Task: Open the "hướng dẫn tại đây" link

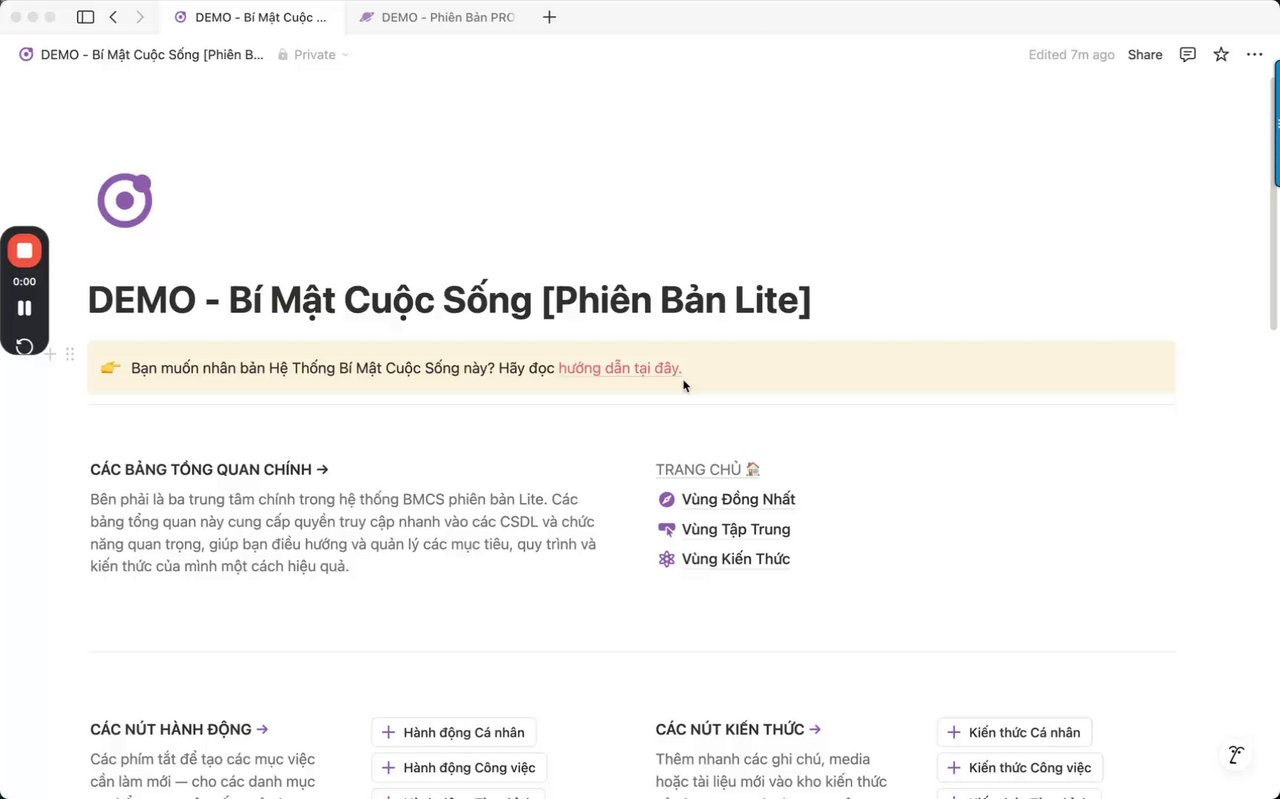Action: coord(620,368)
